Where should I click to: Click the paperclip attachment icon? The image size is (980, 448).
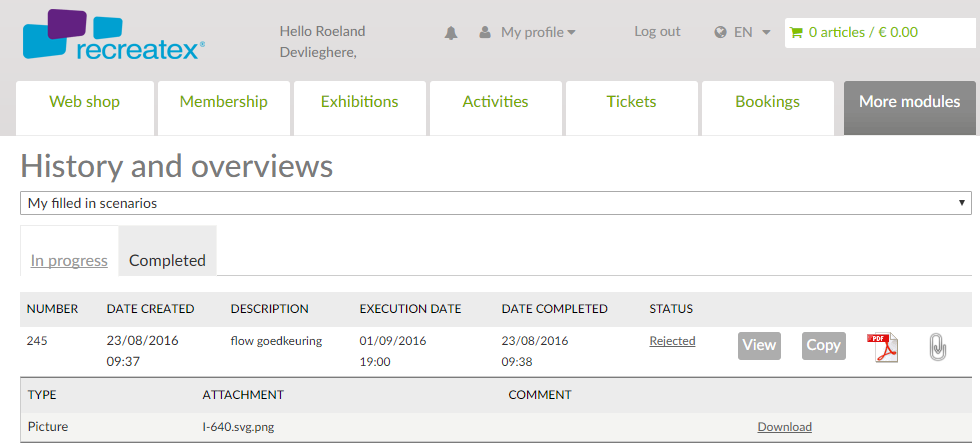(937, 346)
